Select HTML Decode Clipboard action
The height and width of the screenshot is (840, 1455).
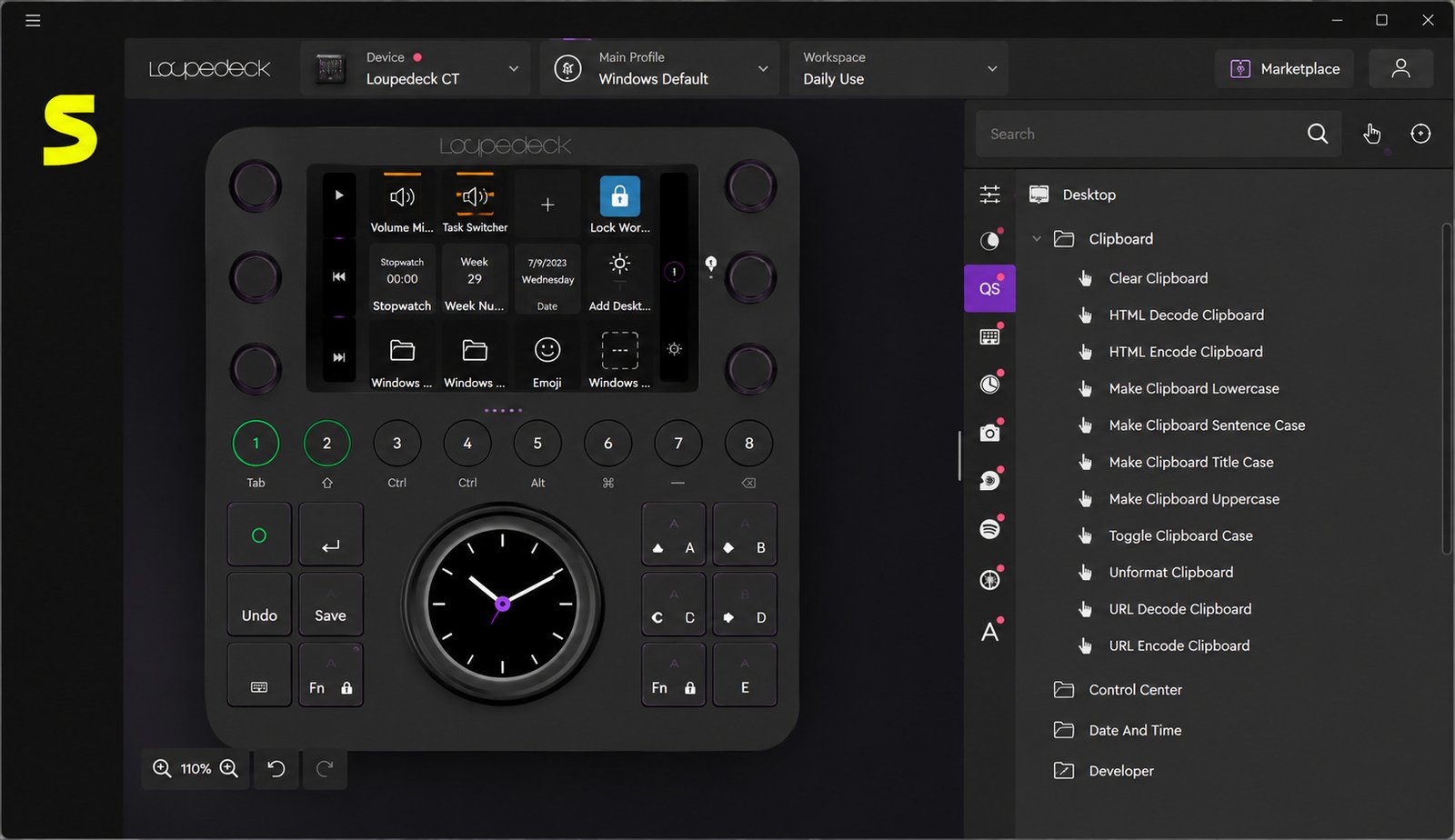[1187, 315]
